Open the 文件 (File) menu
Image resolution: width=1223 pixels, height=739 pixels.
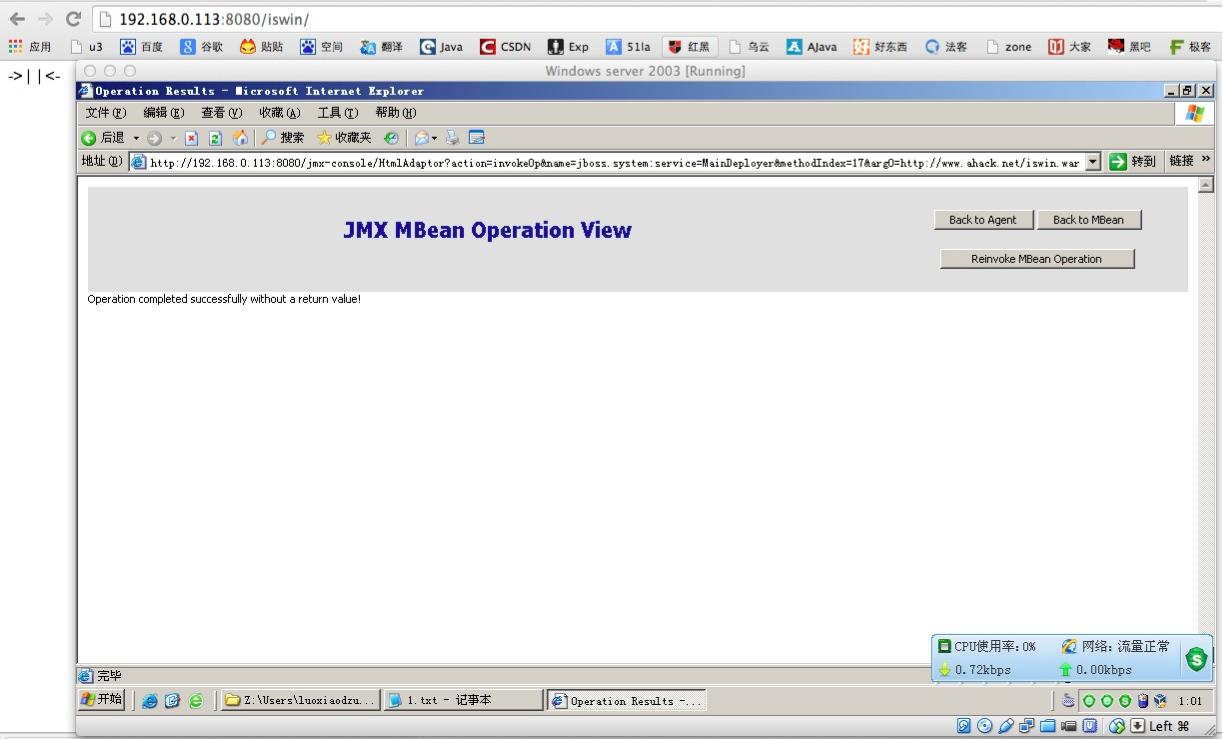pyautogui.click(x=105, y=113)
